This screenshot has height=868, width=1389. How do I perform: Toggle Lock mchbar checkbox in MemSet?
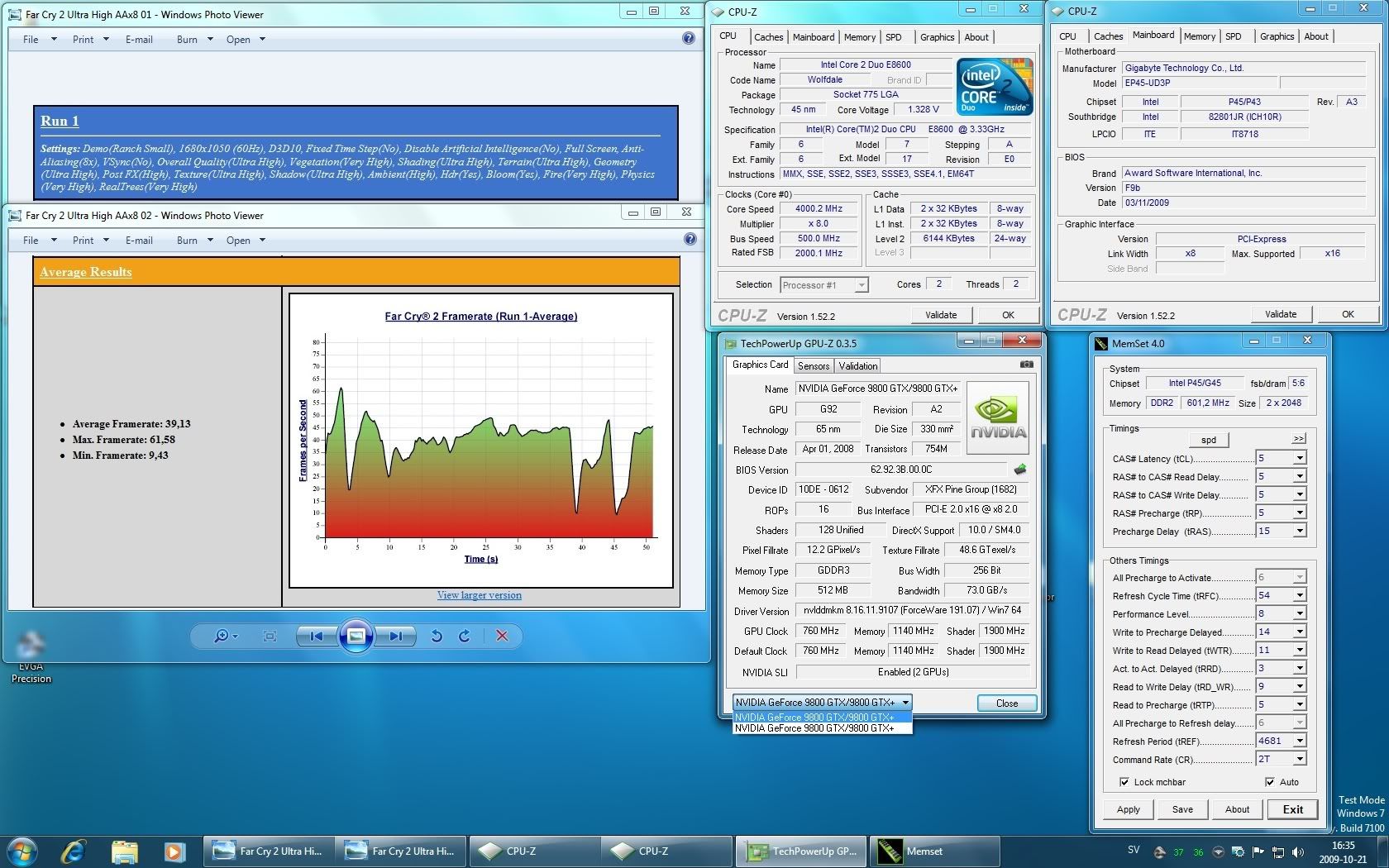tap(1124, 782)
